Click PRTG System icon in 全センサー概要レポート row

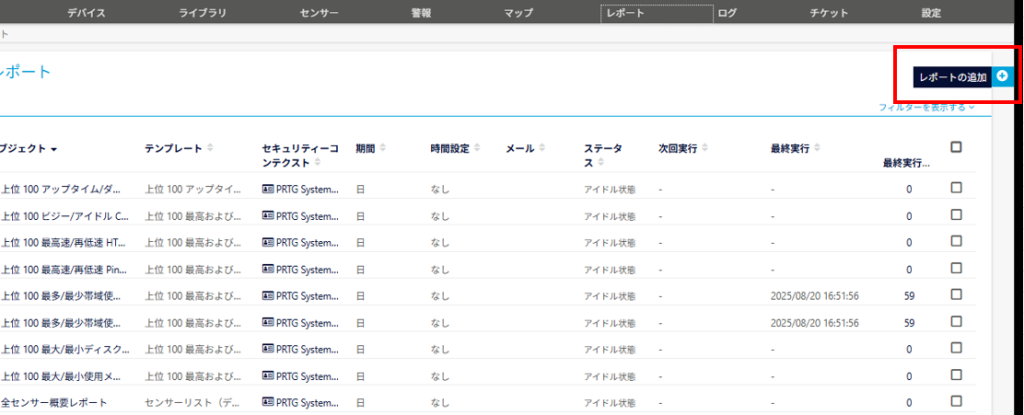(x=268, y=402)
